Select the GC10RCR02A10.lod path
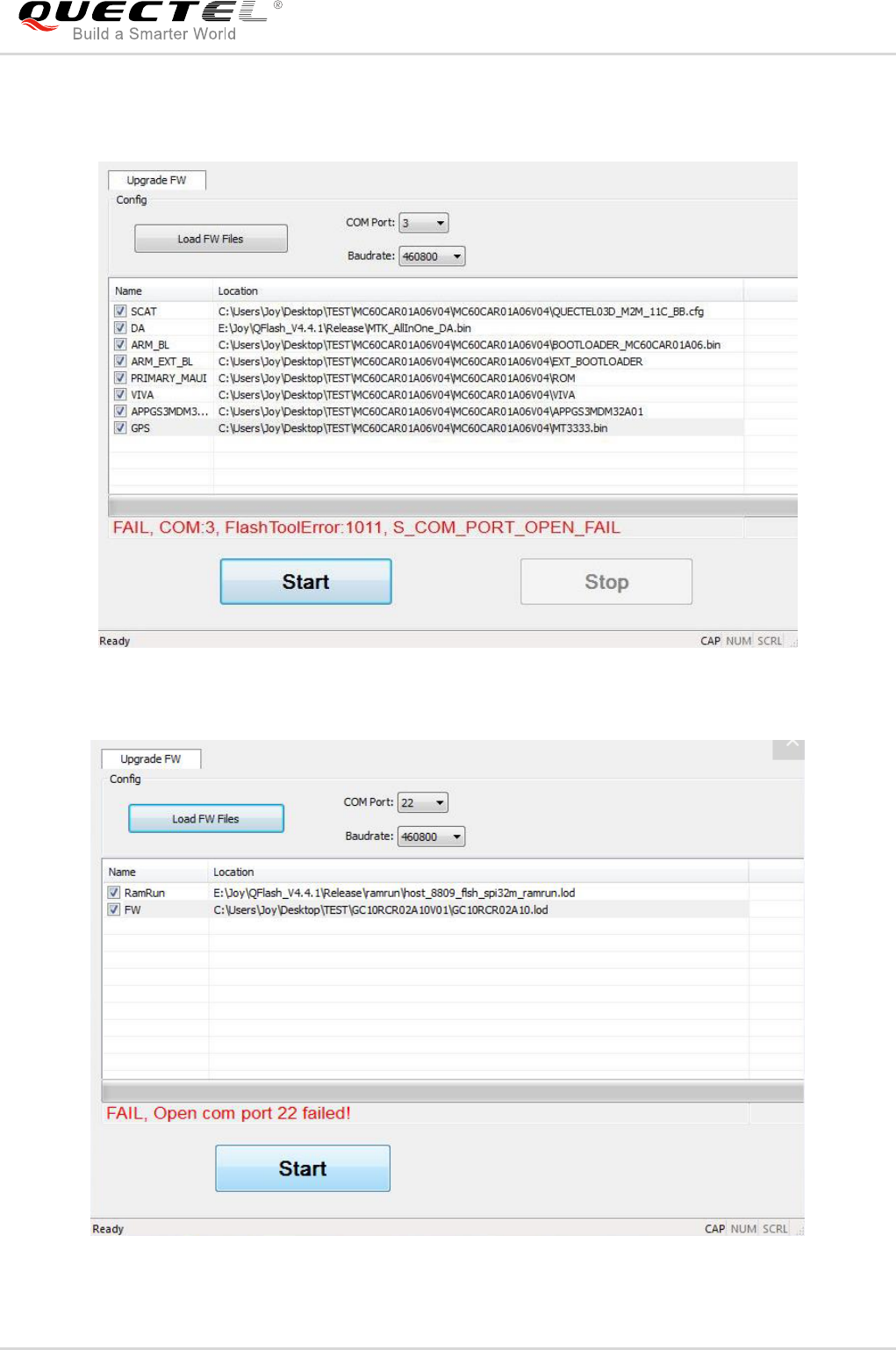The image size is (896, 1350). tap(381, 909)
